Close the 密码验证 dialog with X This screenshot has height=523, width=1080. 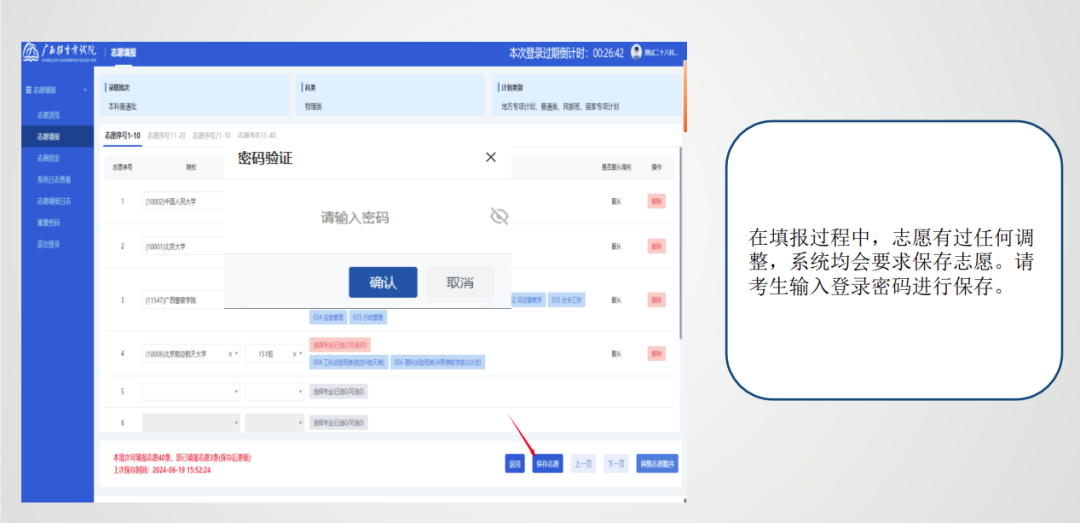(x=490, y=157)
